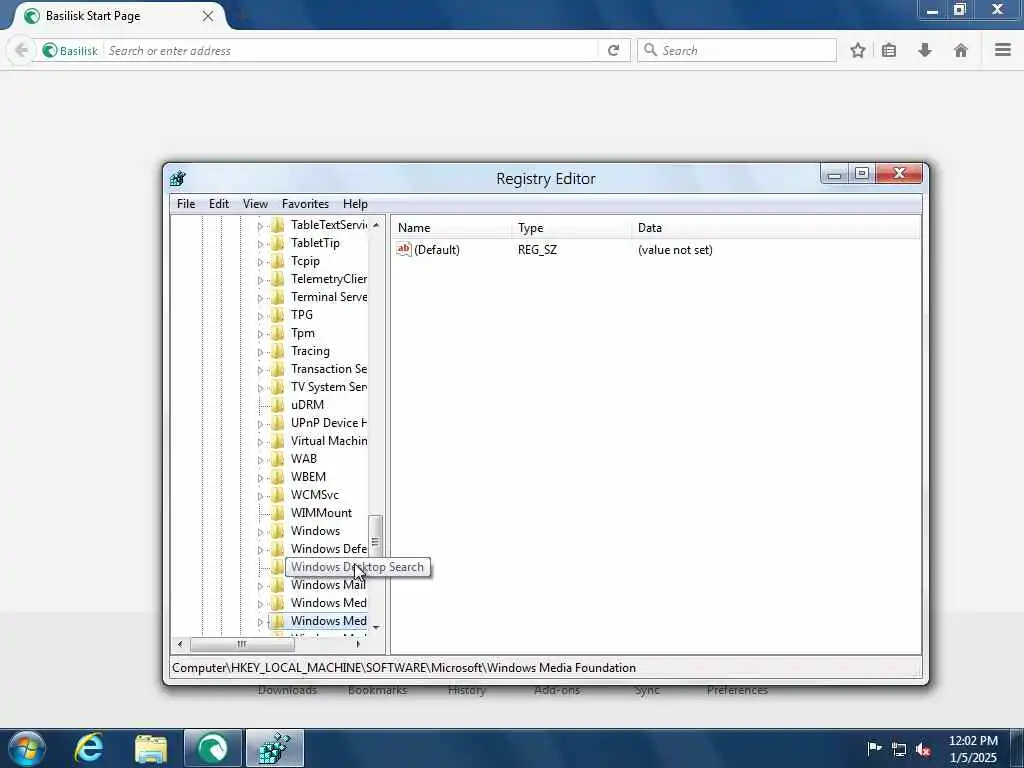Select the Tpm folder icon
Image resolution: width=1024 pixels, height=768 pixels.
coord(278,333)
